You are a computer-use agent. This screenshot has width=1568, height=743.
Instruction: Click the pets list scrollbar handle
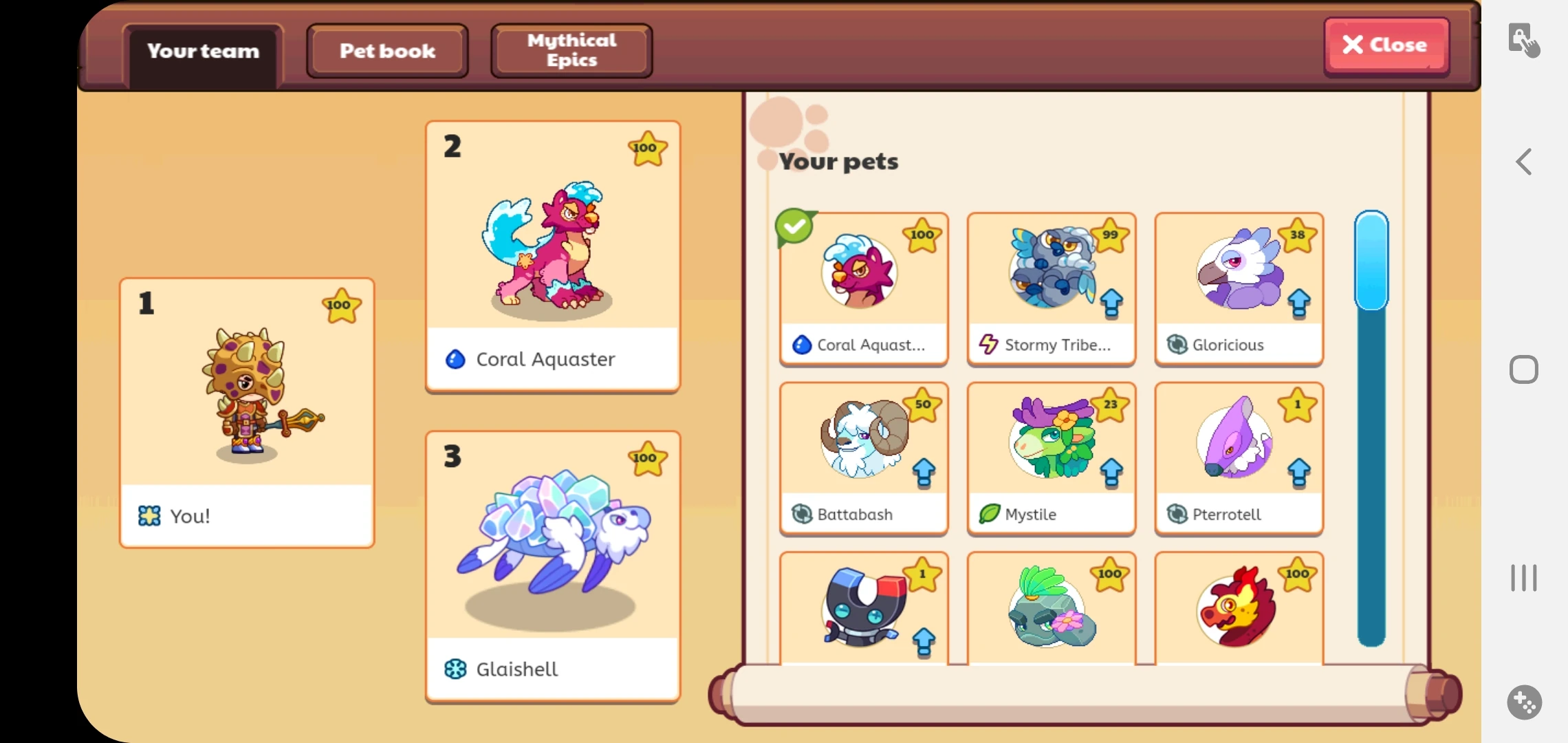(x=1371, y=261)
